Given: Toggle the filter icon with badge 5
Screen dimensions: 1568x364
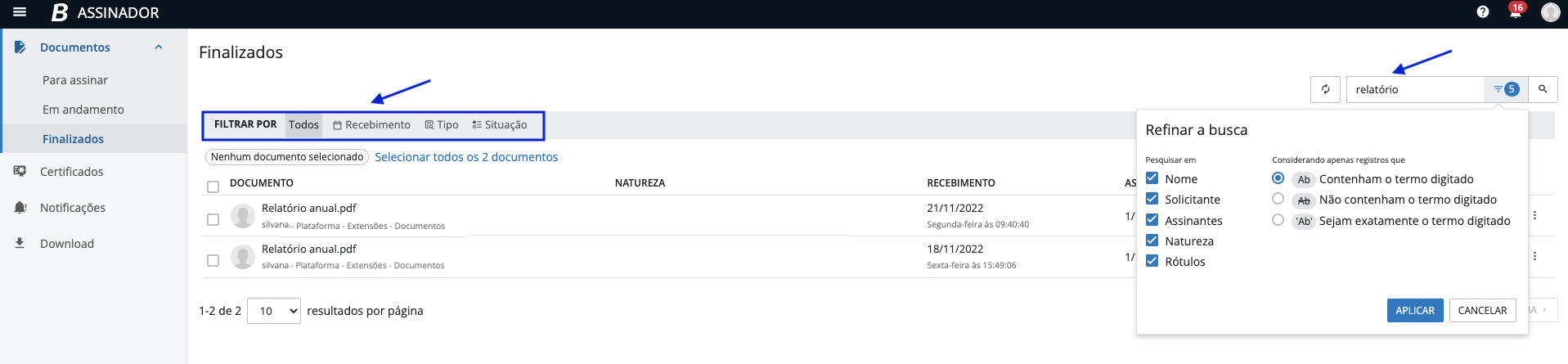Looking at the screenshot, I should (x=1505, y=89).
